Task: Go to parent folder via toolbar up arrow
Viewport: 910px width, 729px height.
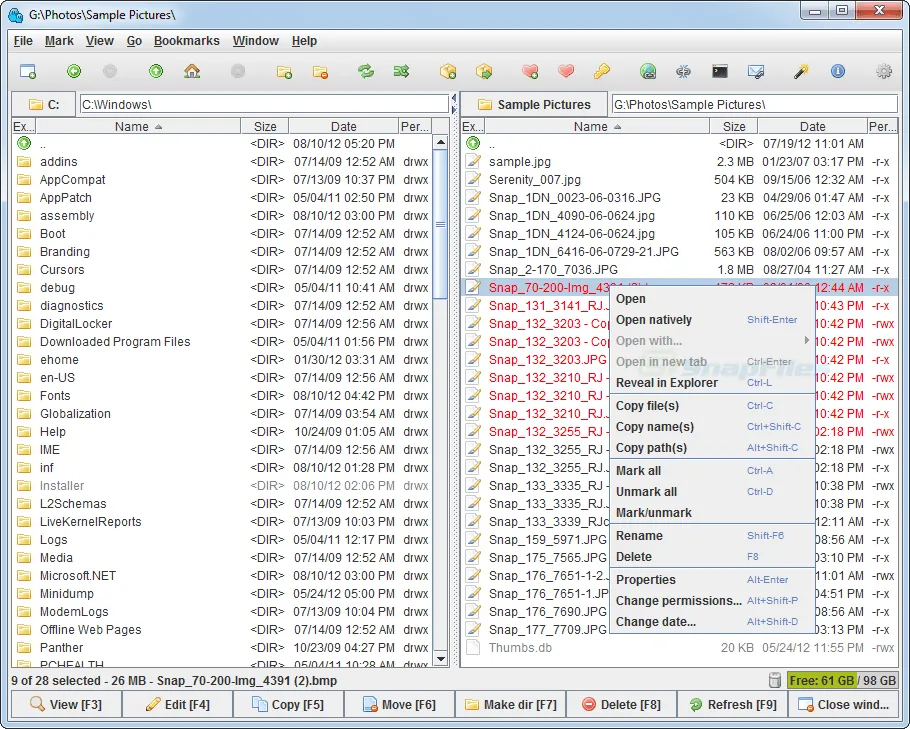Action: click(x=156, y=71)
